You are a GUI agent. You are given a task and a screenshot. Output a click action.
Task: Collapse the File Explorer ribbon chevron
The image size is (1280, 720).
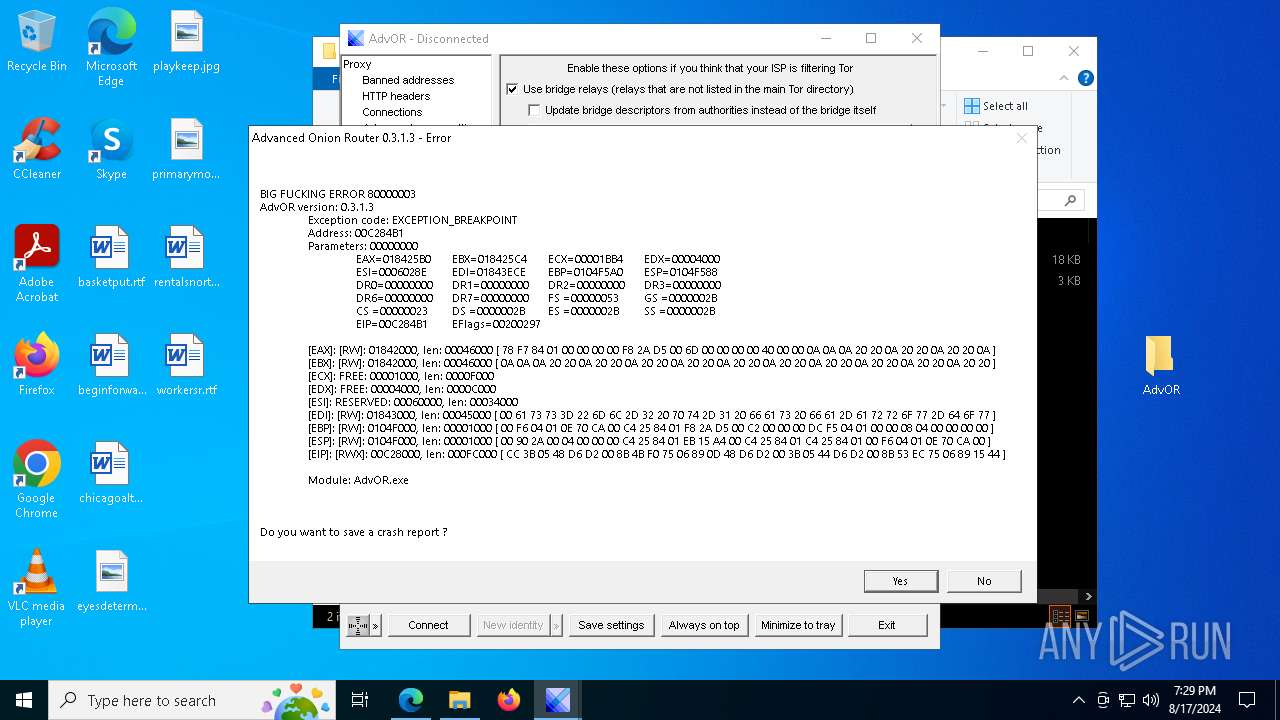[1064, 78]
